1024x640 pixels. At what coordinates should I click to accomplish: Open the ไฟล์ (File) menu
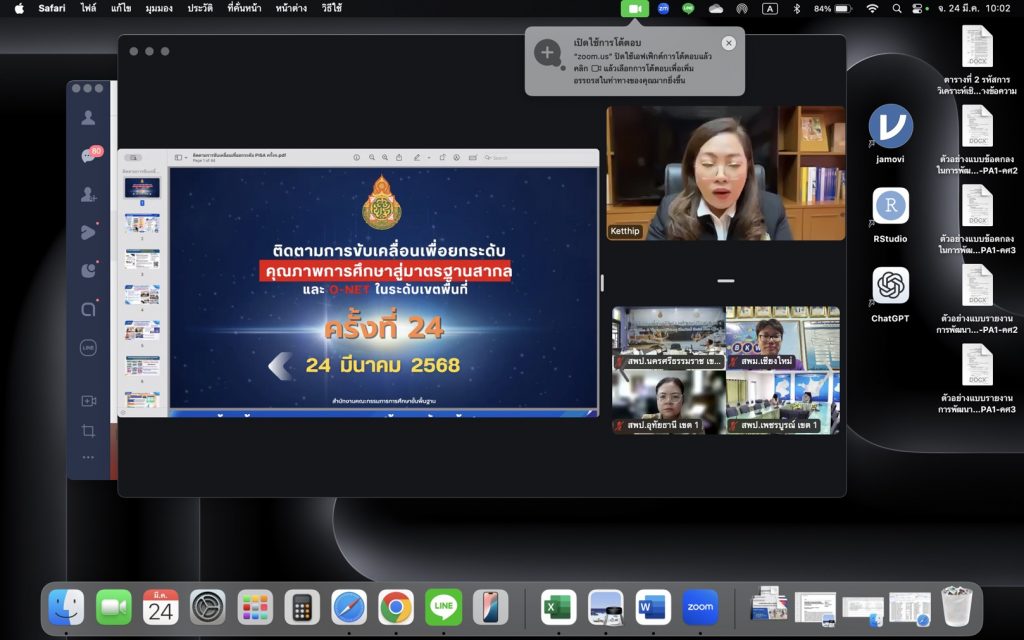88,8
